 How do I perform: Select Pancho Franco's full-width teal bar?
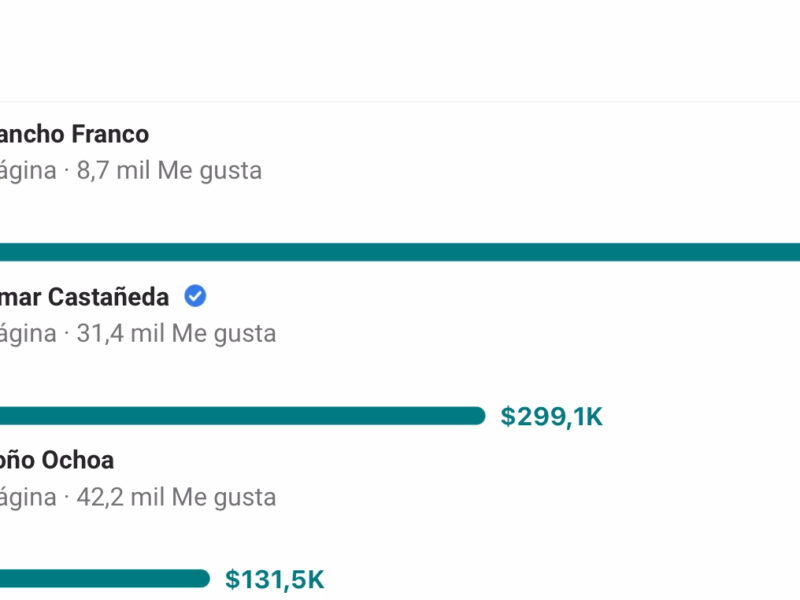click(x=400, y=252)
